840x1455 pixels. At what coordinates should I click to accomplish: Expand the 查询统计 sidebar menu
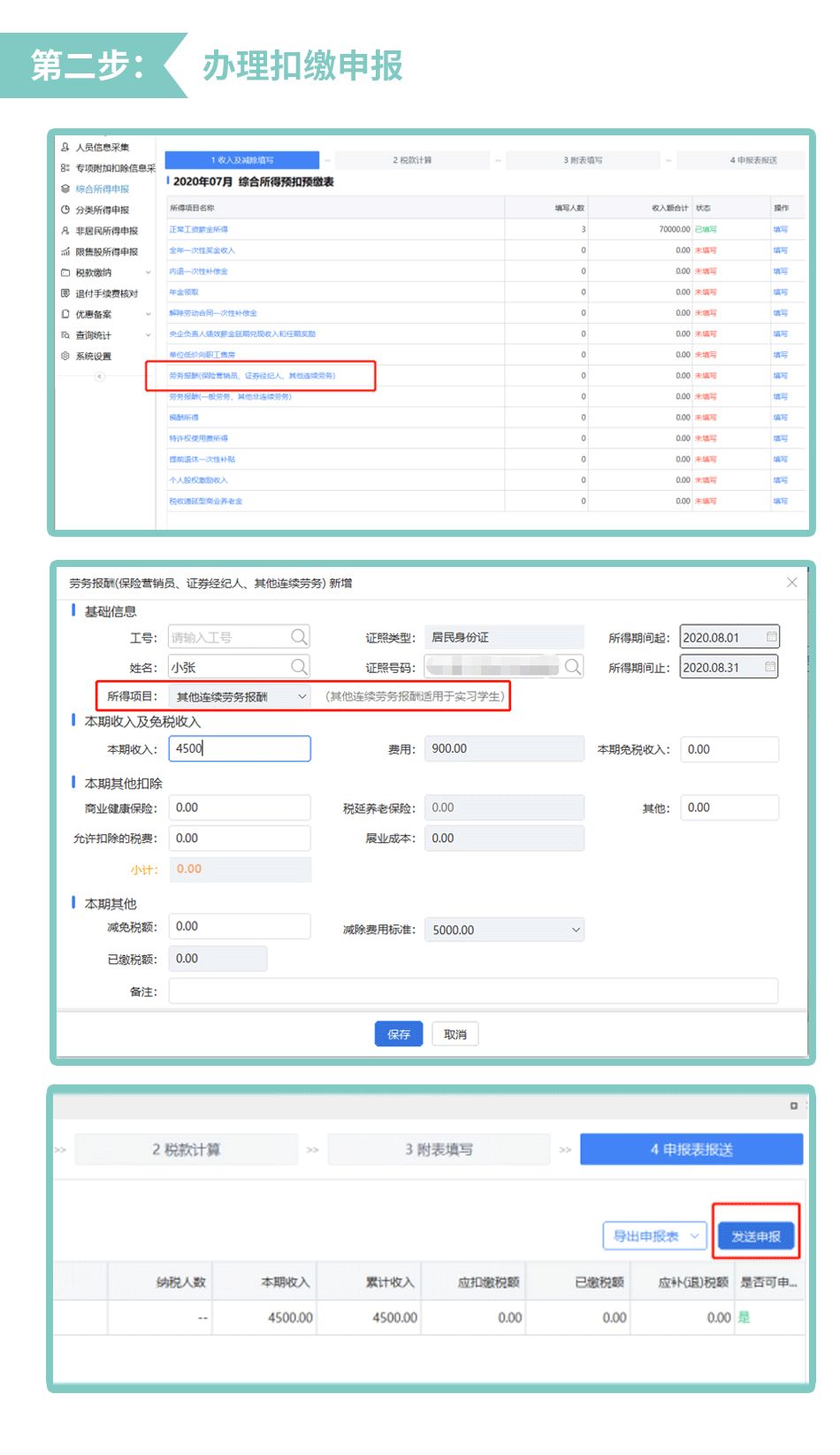coord(148,335)
